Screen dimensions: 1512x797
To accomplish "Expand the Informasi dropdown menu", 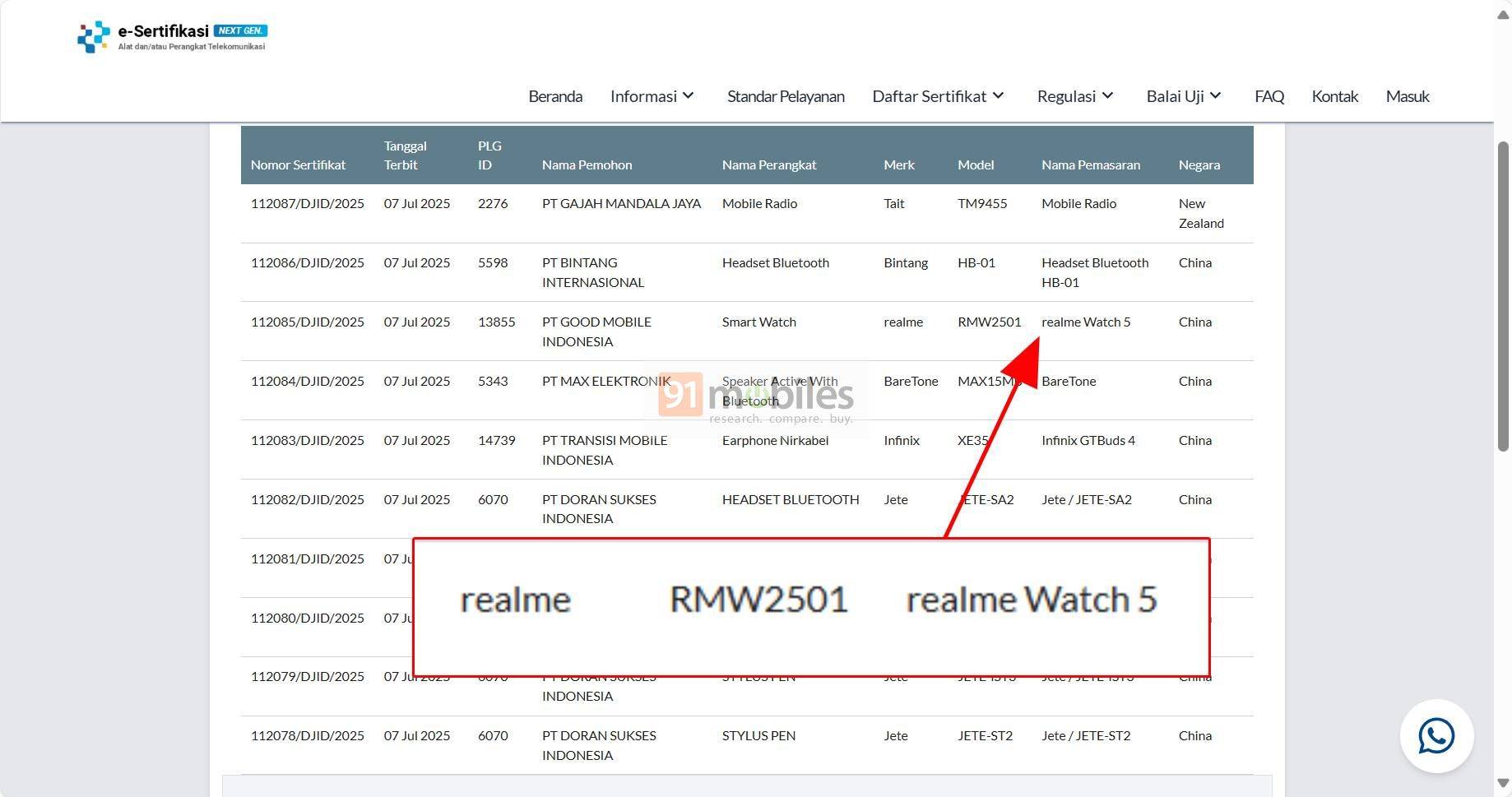I will [x=652, y=96].
